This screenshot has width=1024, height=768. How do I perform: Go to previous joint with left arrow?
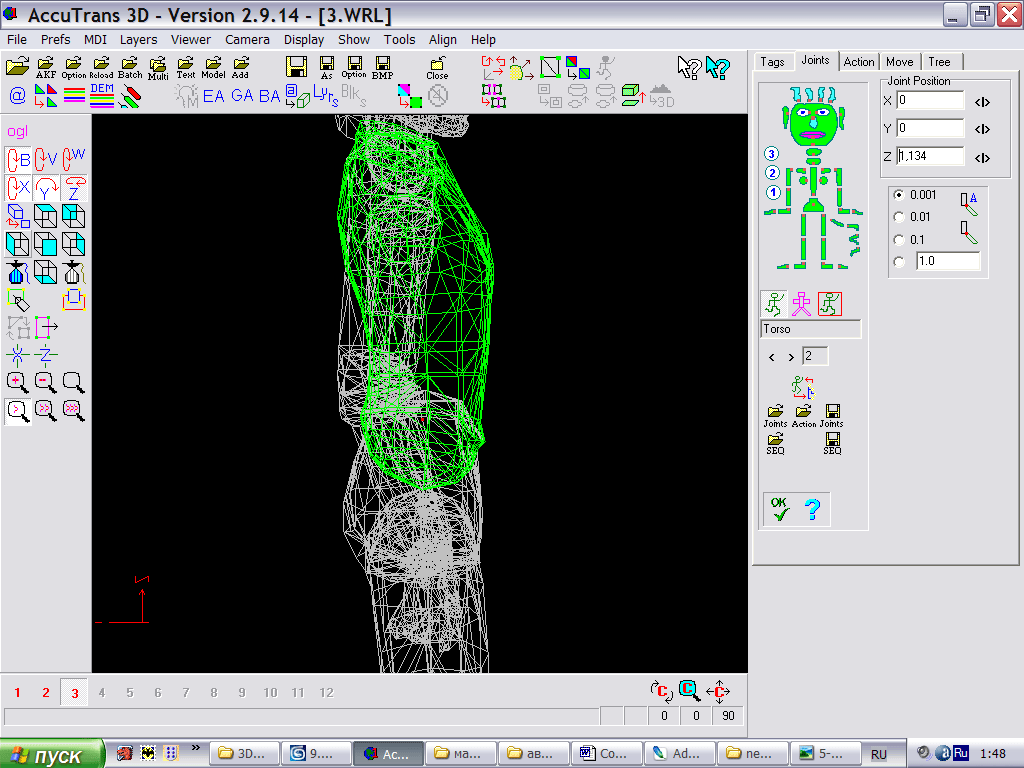point(772,357)
